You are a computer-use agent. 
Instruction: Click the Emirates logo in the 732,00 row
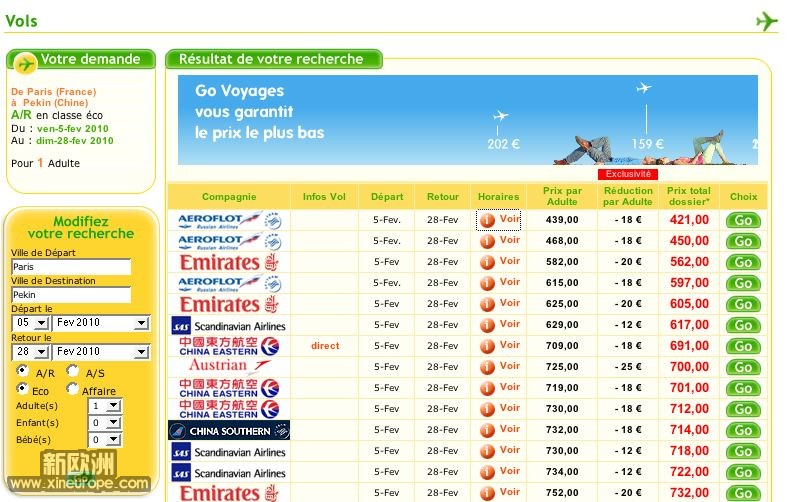(229, 493)
